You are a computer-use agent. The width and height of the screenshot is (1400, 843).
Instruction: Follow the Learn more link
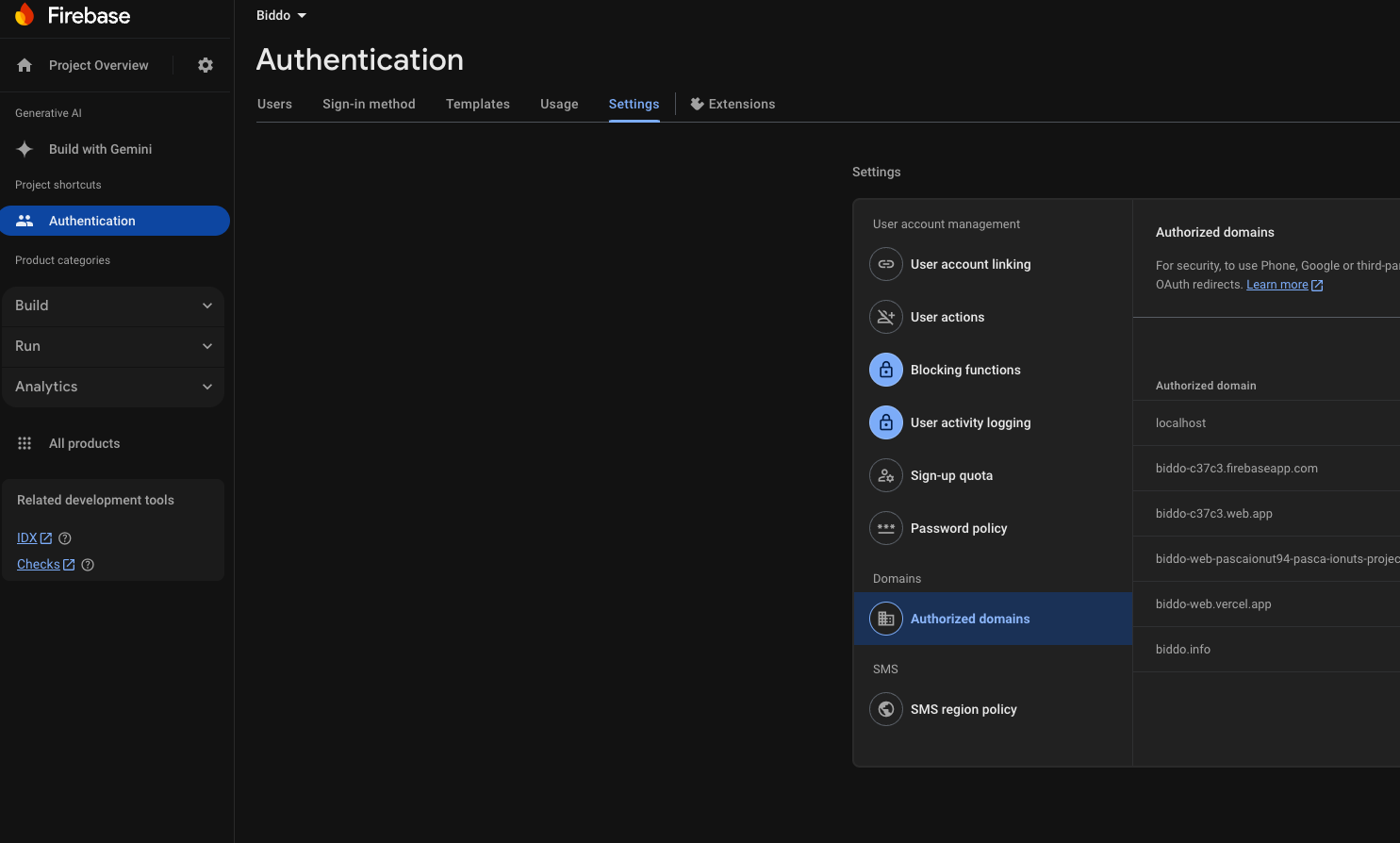click(x=1276, y=285)
